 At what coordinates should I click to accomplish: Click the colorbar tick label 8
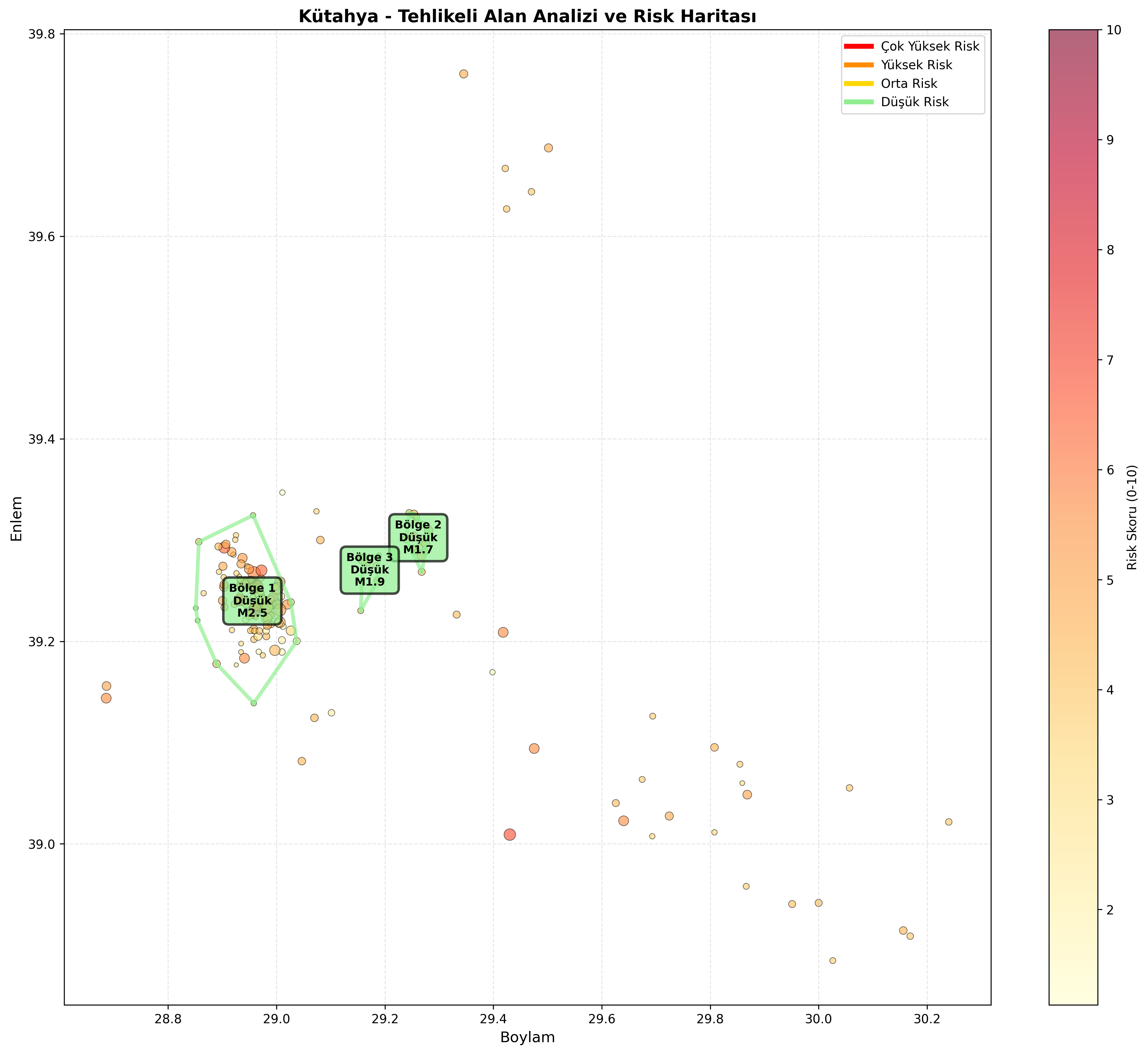(x=1109, y=250)
